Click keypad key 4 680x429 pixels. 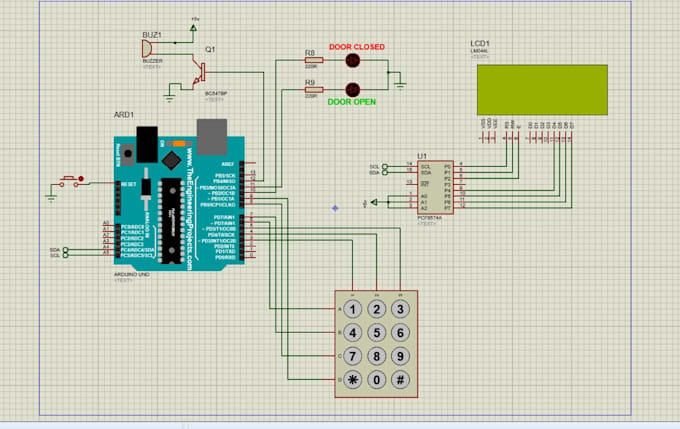point(353,333)
